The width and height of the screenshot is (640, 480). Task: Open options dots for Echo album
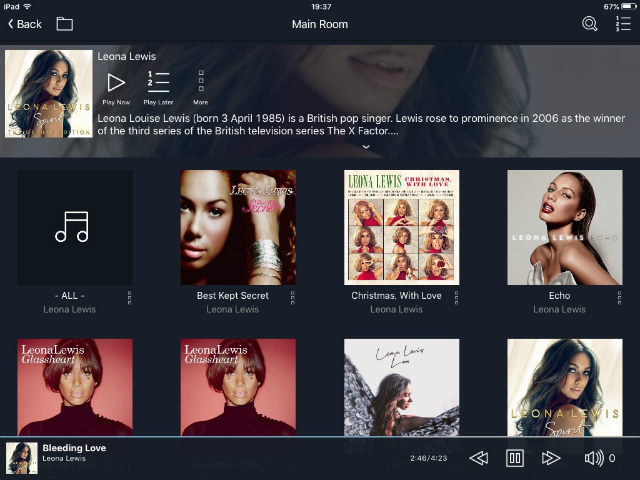tap(620, 298)
